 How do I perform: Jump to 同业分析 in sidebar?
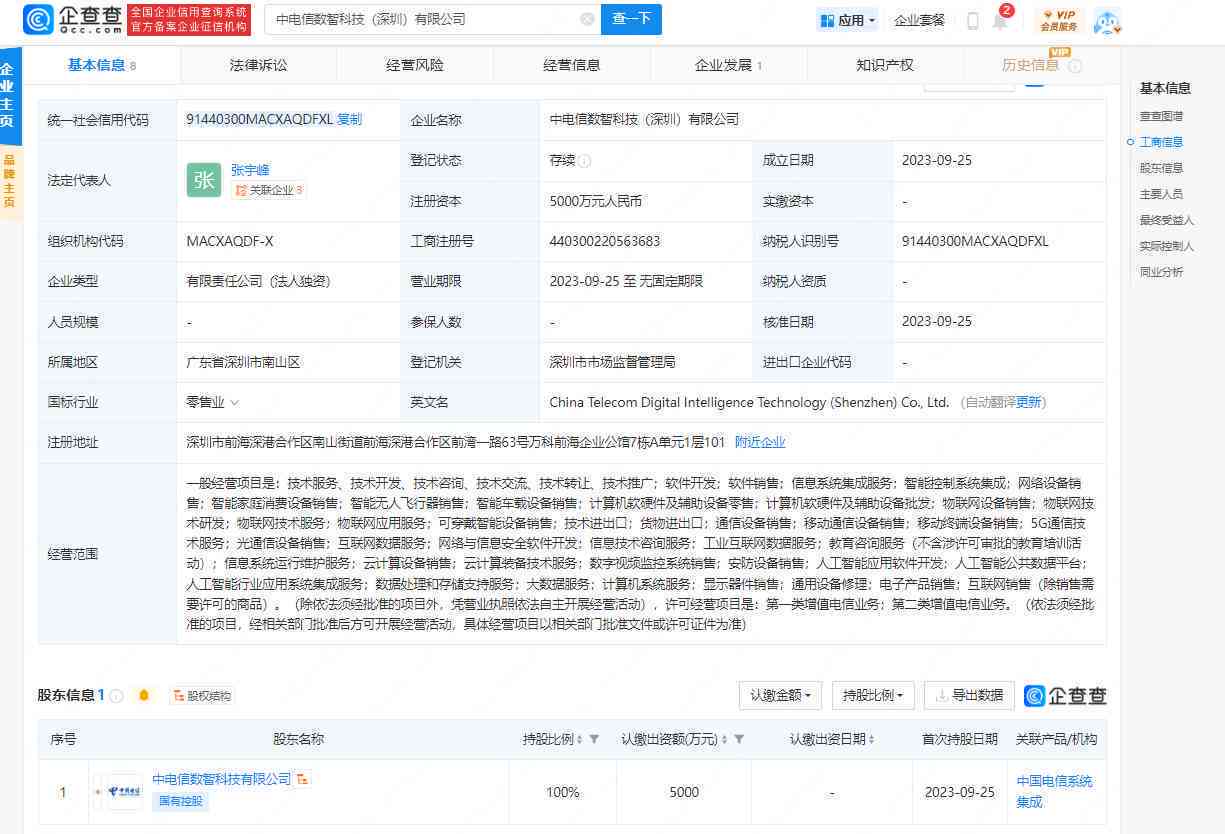pos(1161,272)
